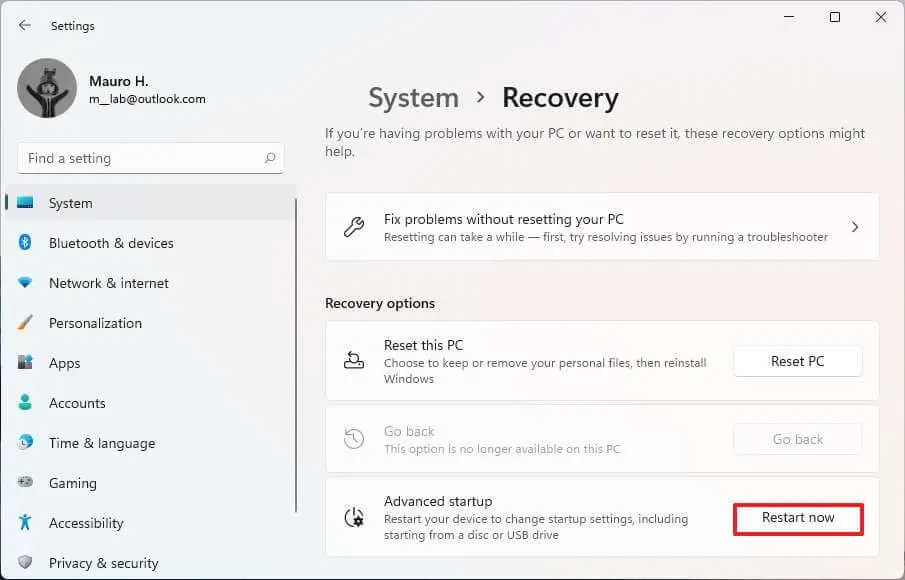
Task: Expand the Fix problems troubleshooter chevron
Action: [x=855, y=227]
